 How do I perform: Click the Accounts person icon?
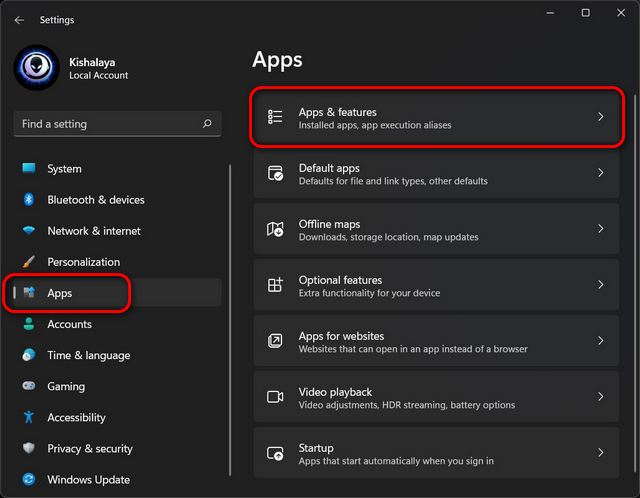(x=29, y=324)
